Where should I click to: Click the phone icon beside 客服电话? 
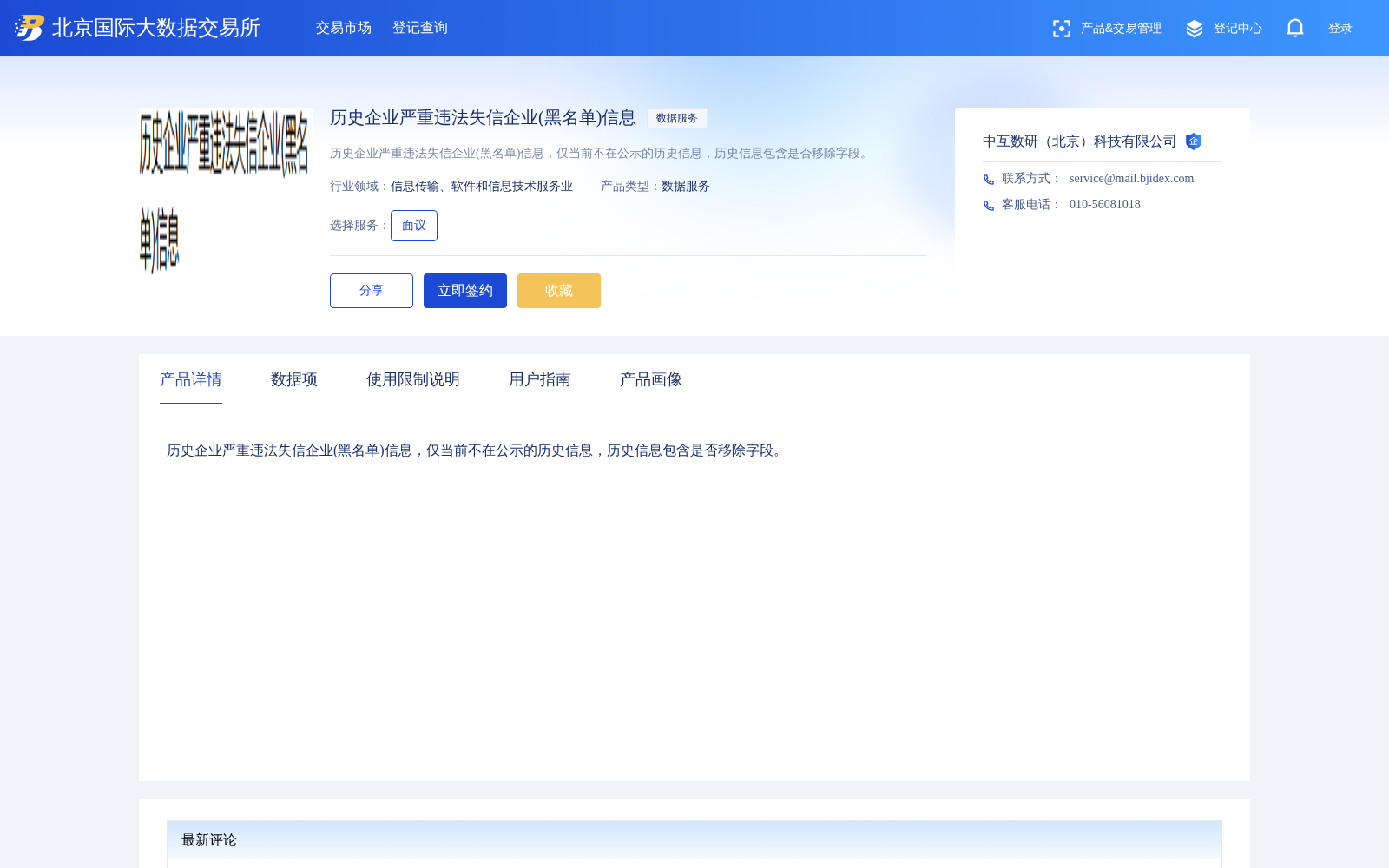[x=989, y=206]
